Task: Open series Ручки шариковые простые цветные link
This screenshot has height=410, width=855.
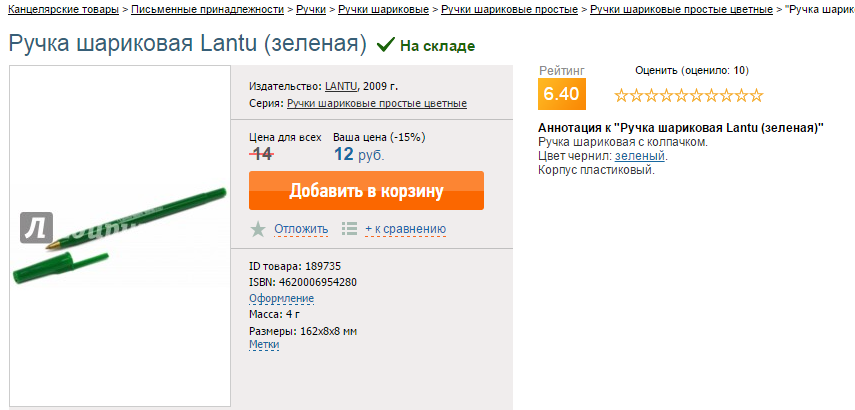Action: 377,104
